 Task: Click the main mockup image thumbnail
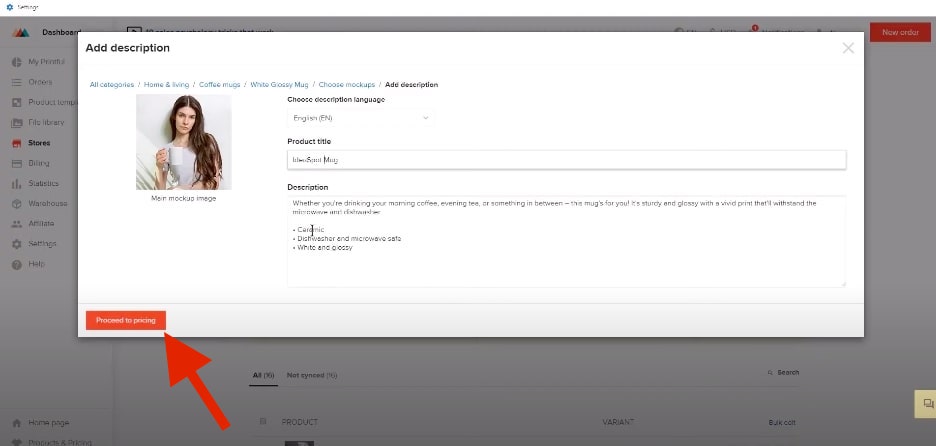[x=183, y=142]
